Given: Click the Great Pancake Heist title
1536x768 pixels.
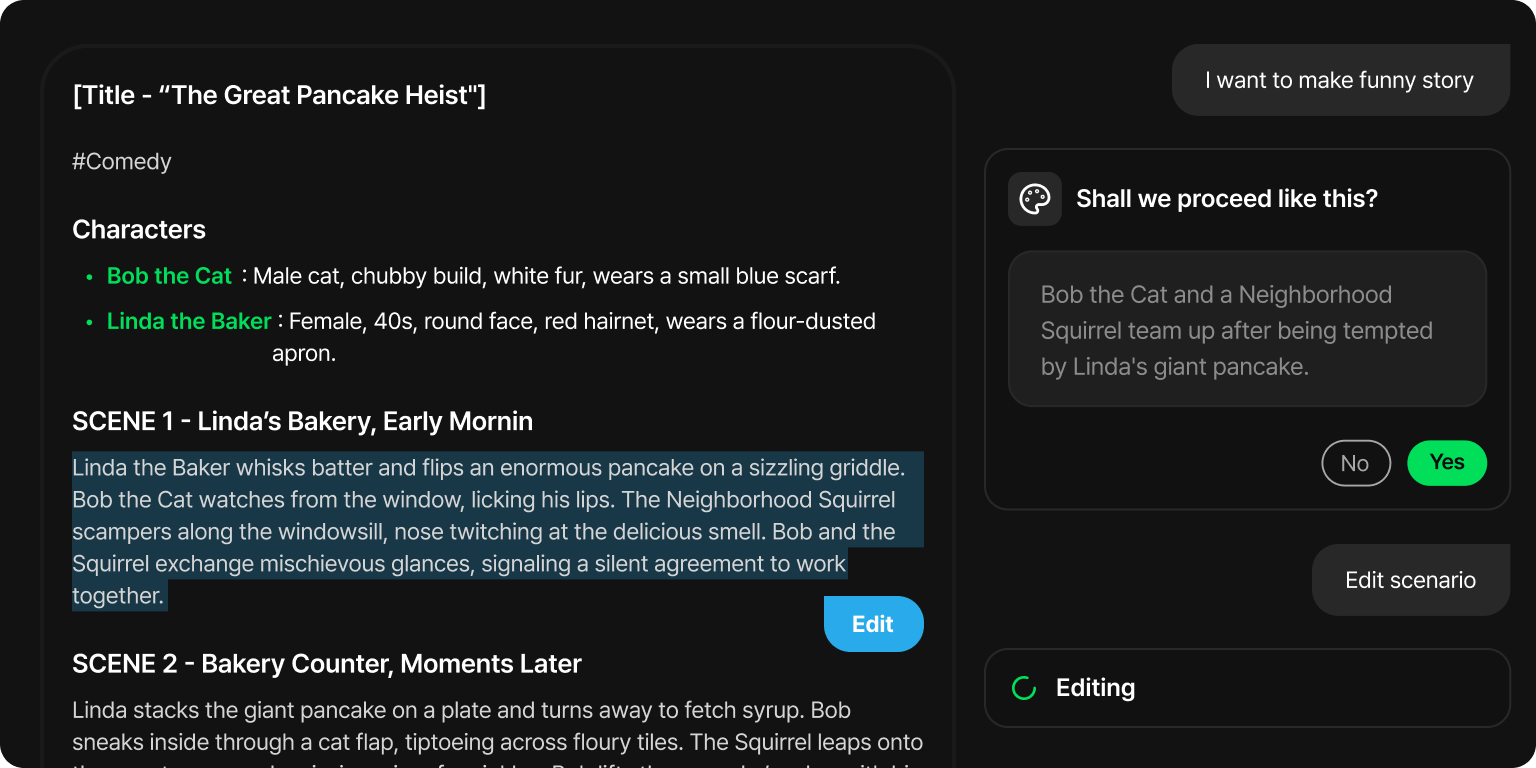Looking at the screenshot, I should (x=279, y=96).
